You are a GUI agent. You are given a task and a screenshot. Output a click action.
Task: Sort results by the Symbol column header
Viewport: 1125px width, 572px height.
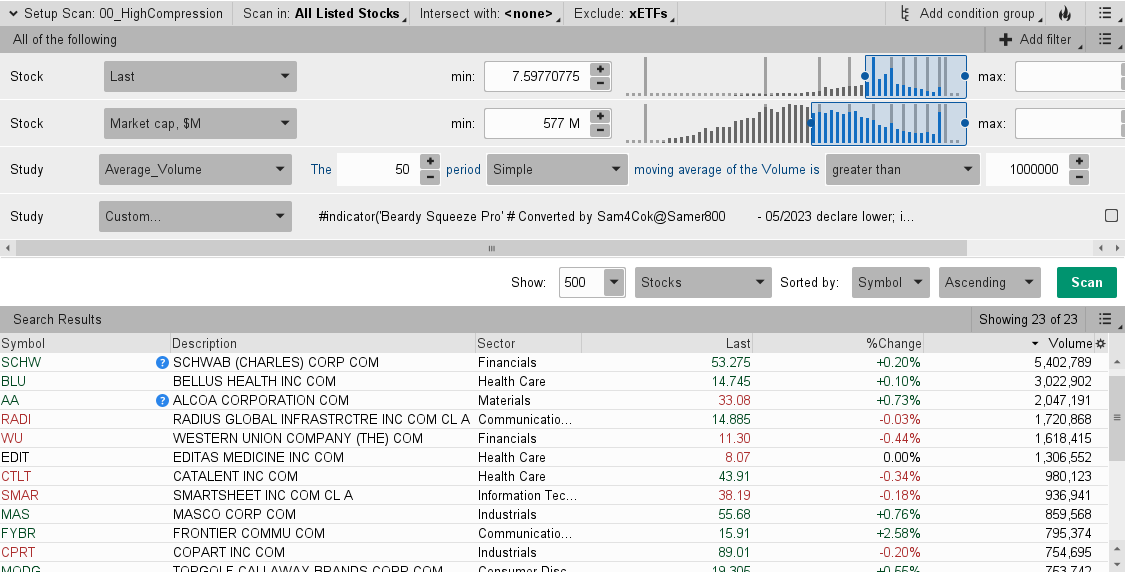pos(85,343)
